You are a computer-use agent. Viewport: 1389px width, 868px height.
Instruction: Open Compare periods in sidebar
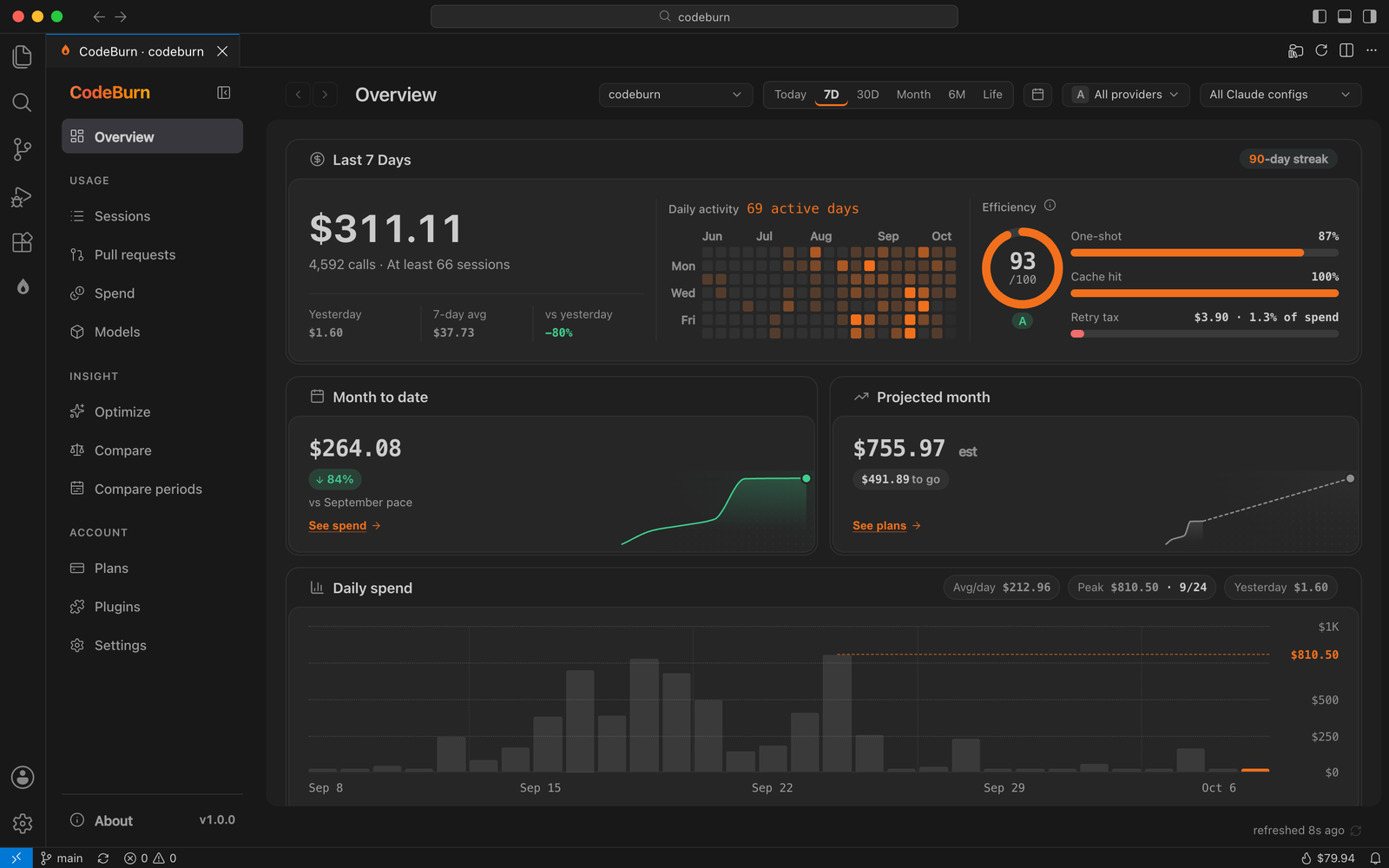point(152,489)
